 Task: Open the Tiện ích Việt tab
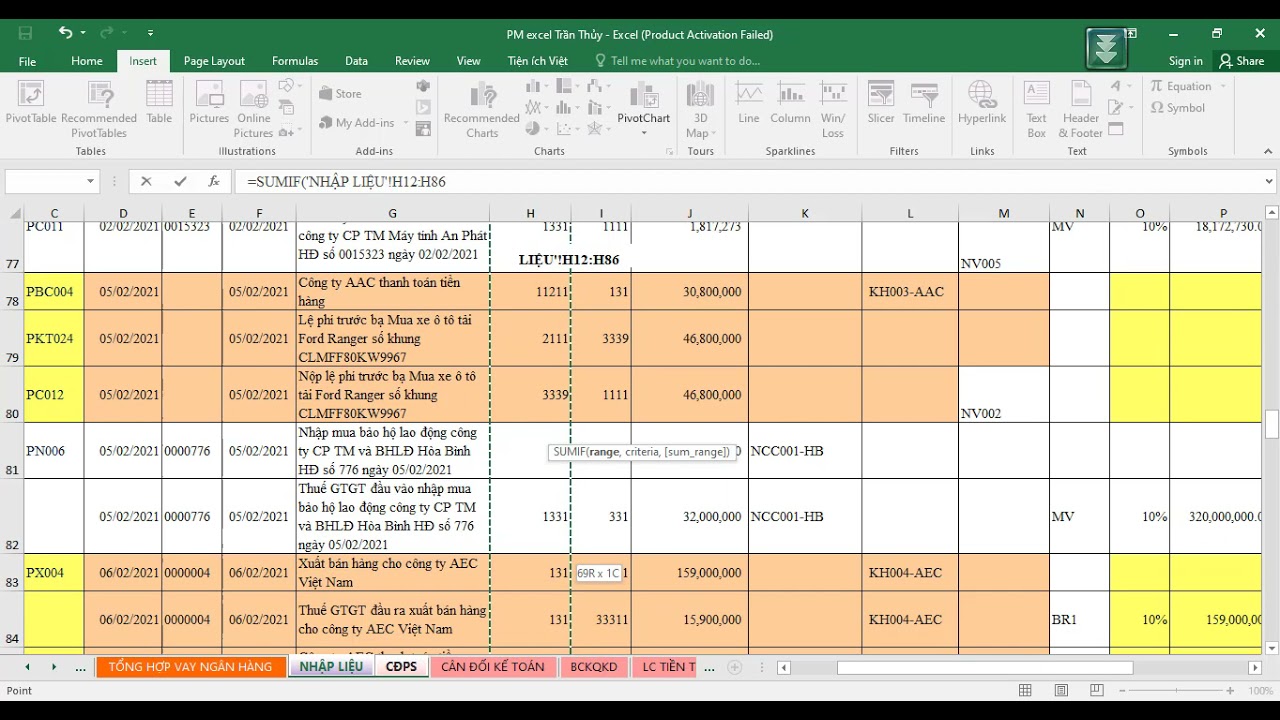pos(537,61)
